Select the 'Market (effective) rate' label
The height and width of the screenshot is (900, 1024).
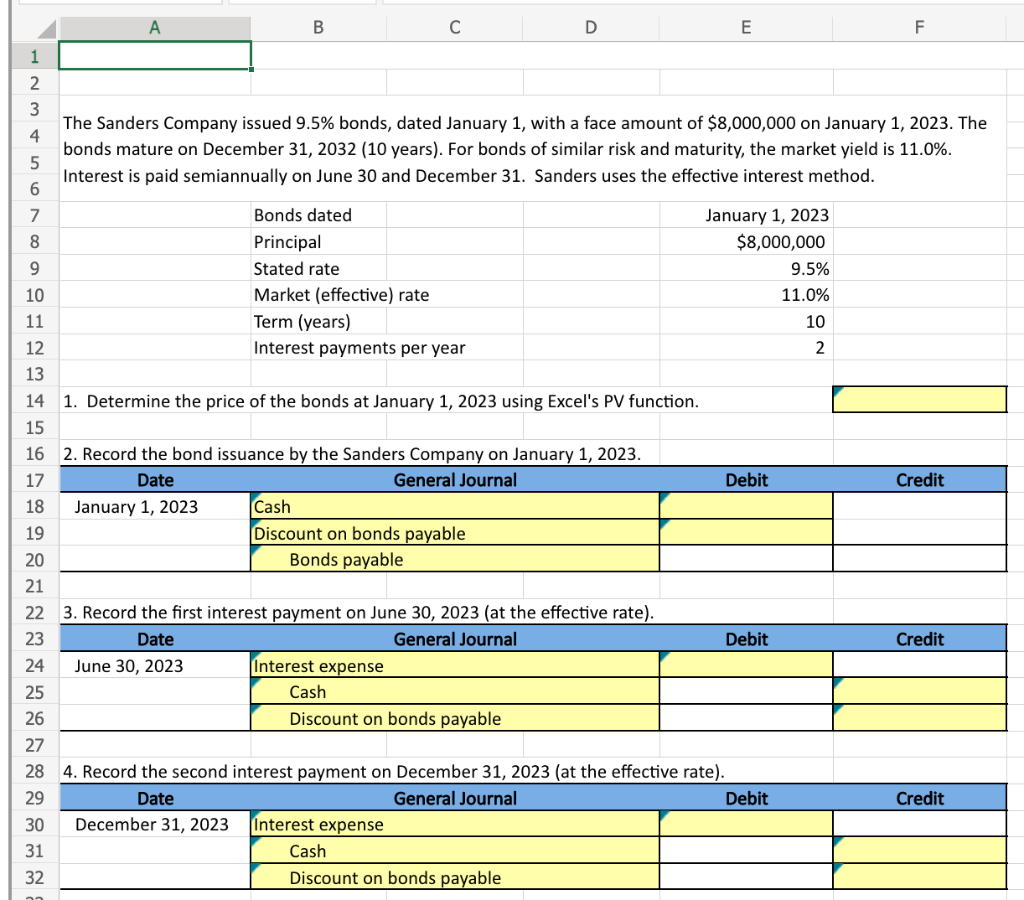[x=342, y=295]
